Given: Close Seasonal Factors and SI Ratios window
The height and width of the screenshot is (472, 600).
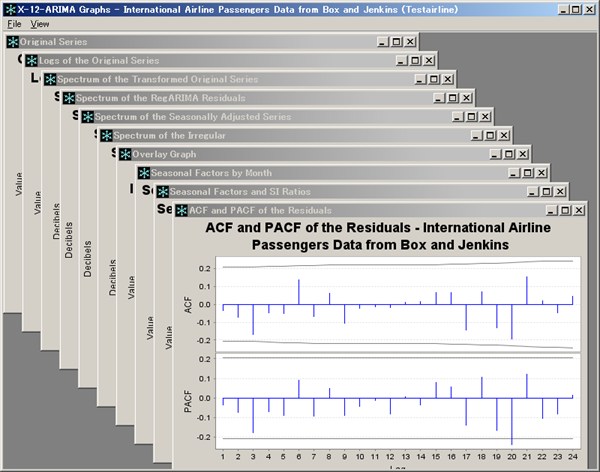Looking at the screenshot, I should [560, 191].
